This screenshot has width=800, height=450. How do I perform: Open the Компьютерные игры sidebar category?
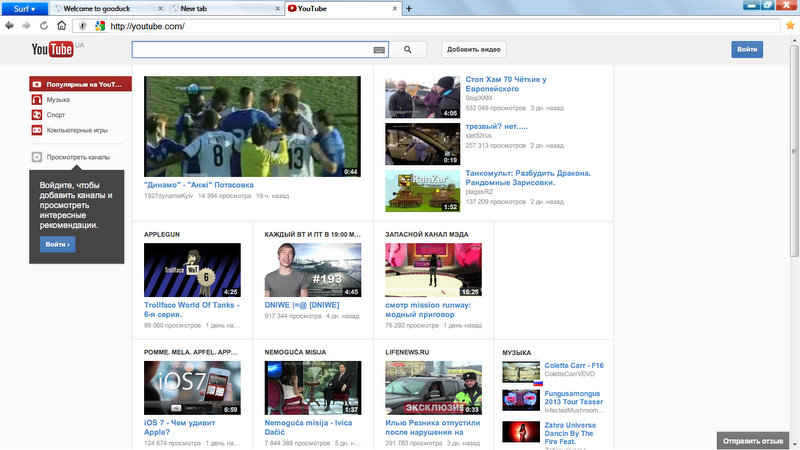click(x=77, y=131)
